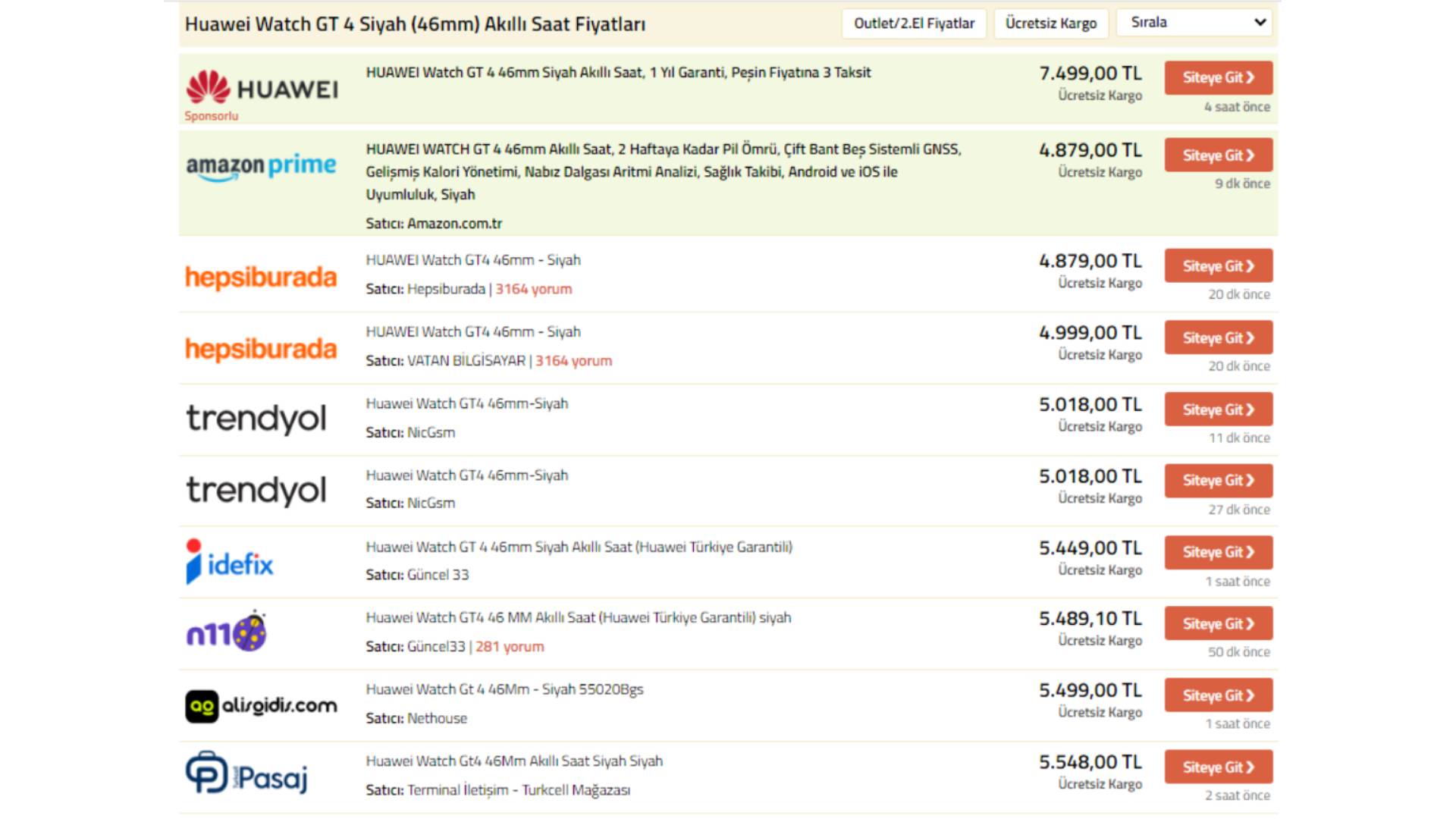Click the Huawei sponsor logo
The height and width of the screenshot is (819, 1456).
(262, 89)
